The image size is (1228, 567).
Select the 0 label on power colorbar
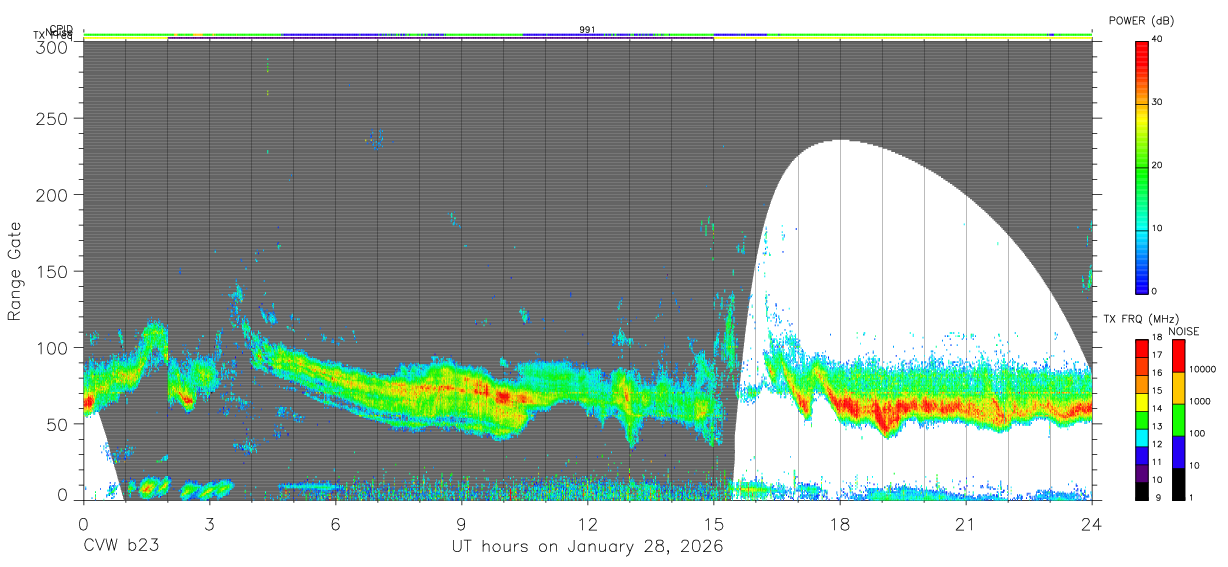tap(1154, 291)
